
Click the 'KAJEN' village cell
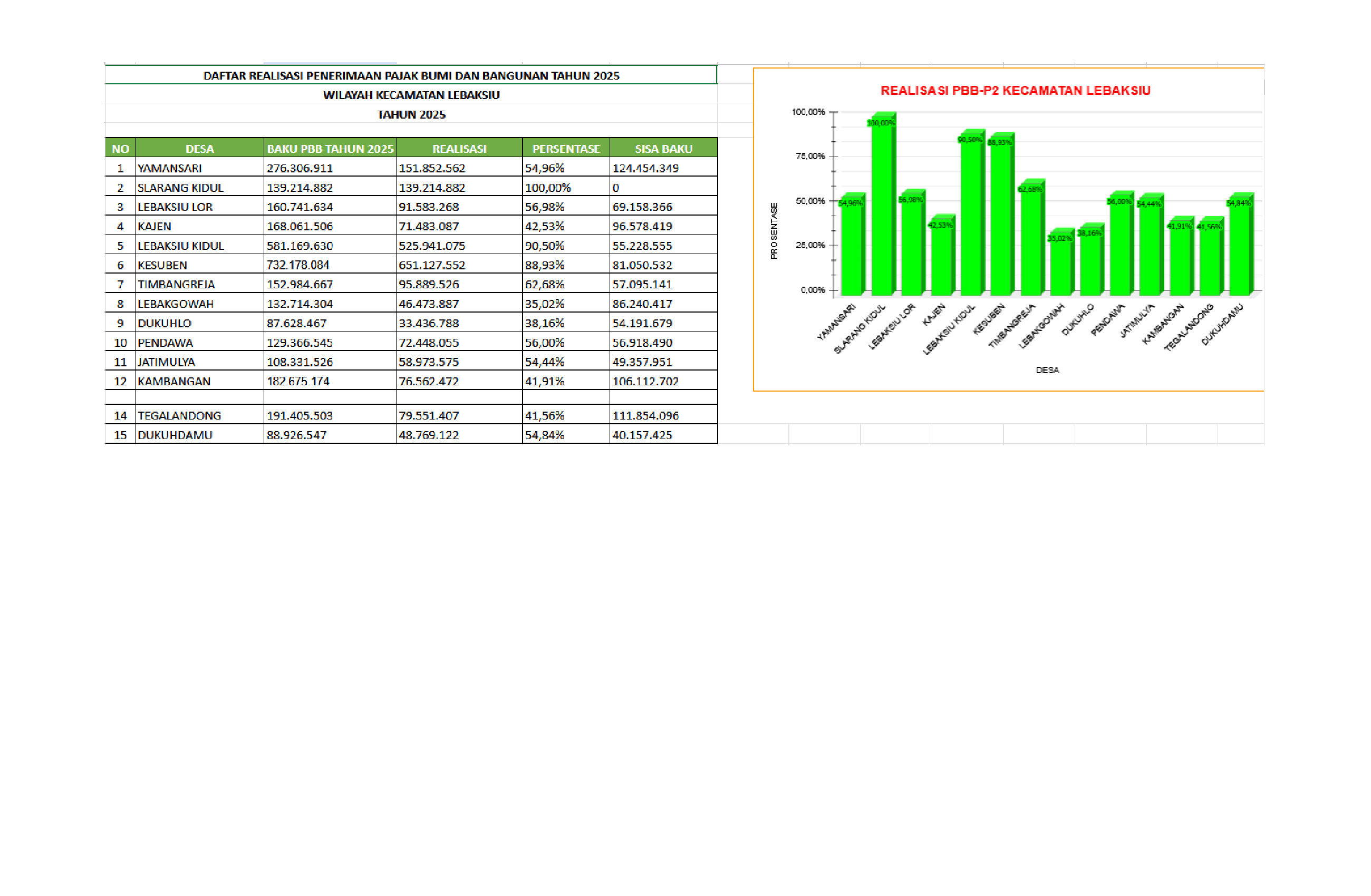(x=199, y=226)
